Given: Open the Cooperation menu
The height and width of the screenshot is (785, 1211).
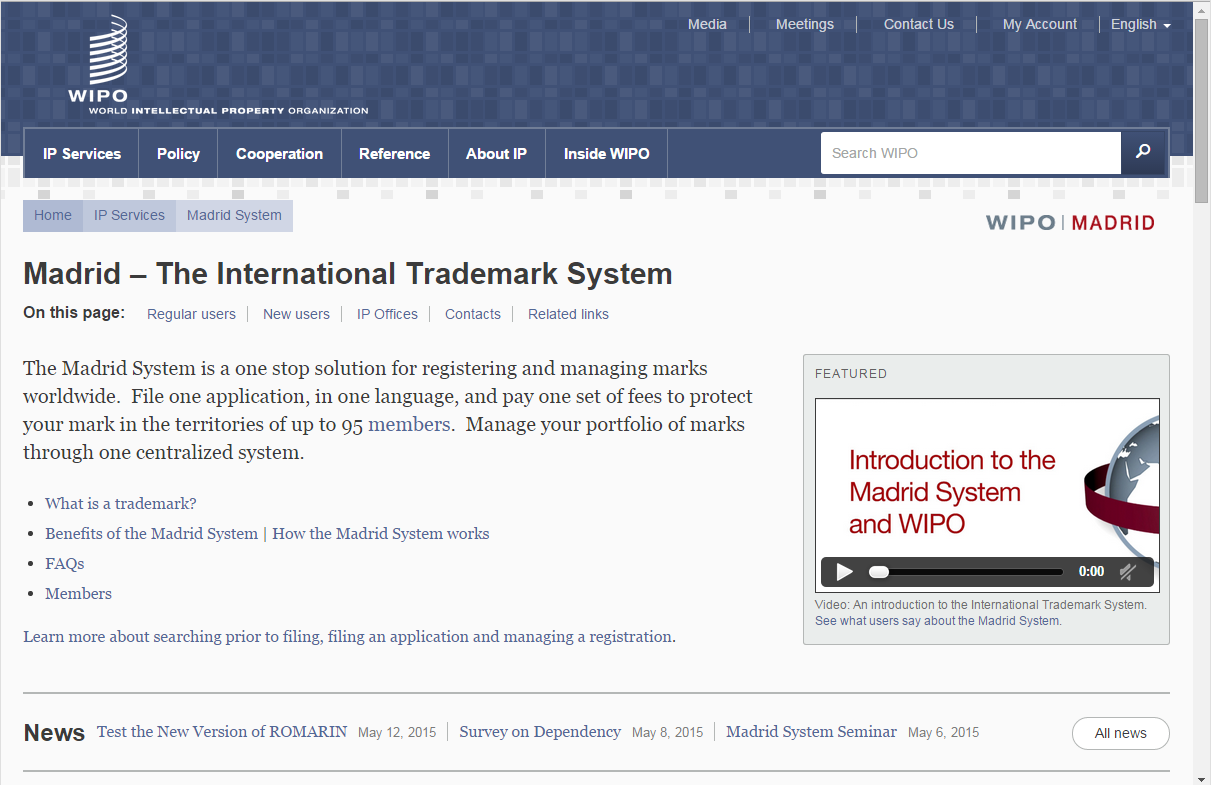Looking at the screenshot, I should [279, 154].
